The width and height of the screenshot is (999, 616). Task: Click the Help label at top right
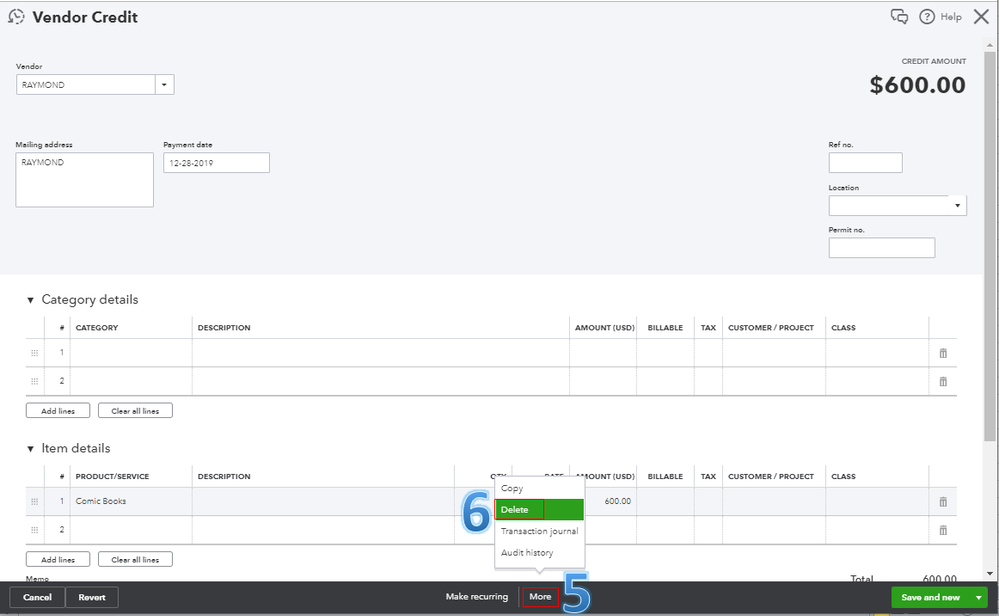[951, 17]
